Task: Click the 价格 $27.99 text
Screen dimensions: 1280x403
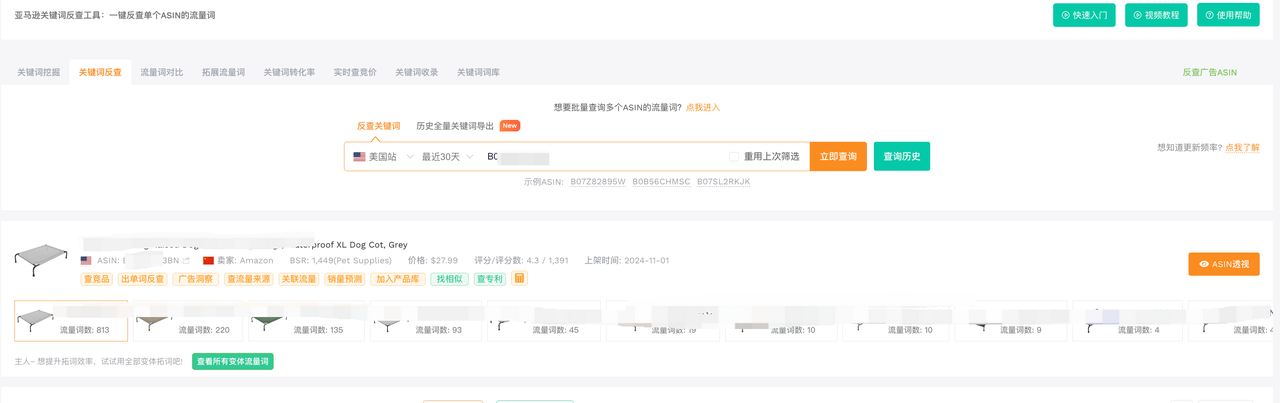Action: click(x=432, y=260)
